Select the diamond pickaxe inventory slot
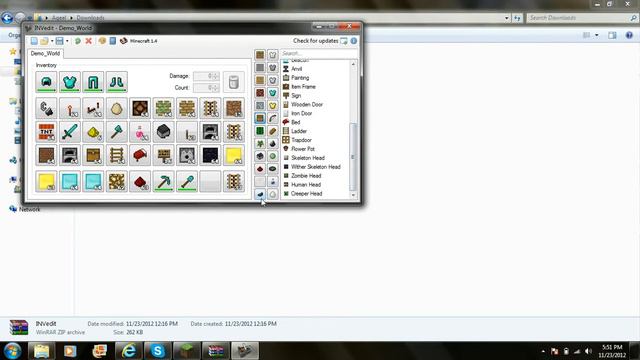 (164, 182)
